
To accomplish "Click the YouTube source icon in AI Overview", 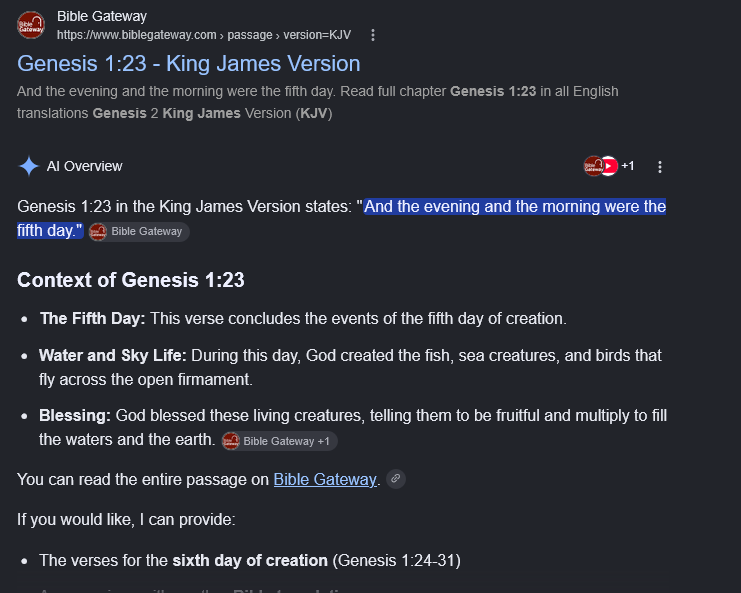I will pos(610,166).
